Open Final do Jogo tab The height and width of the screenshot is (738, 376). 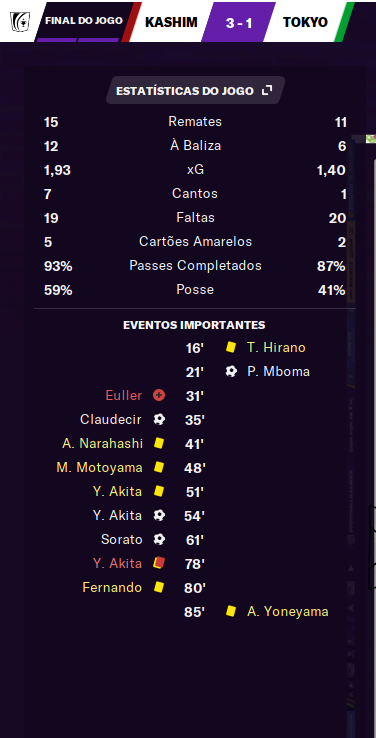84,21
